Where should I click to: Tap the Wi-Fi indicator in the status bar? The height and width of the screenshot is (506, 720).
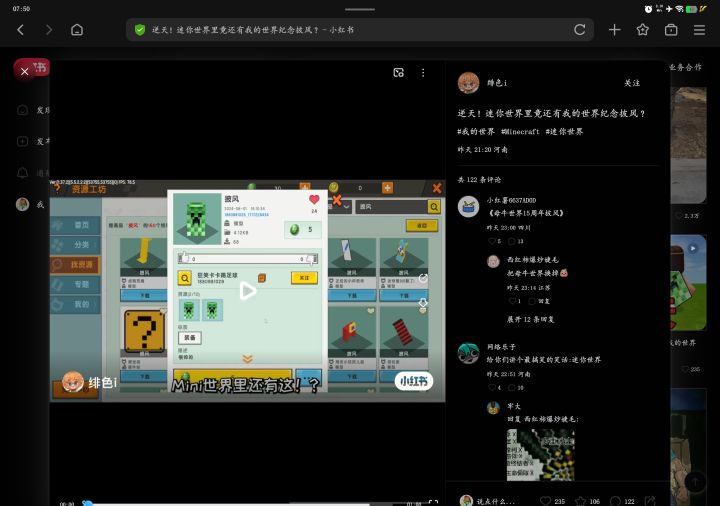[679, 9]
